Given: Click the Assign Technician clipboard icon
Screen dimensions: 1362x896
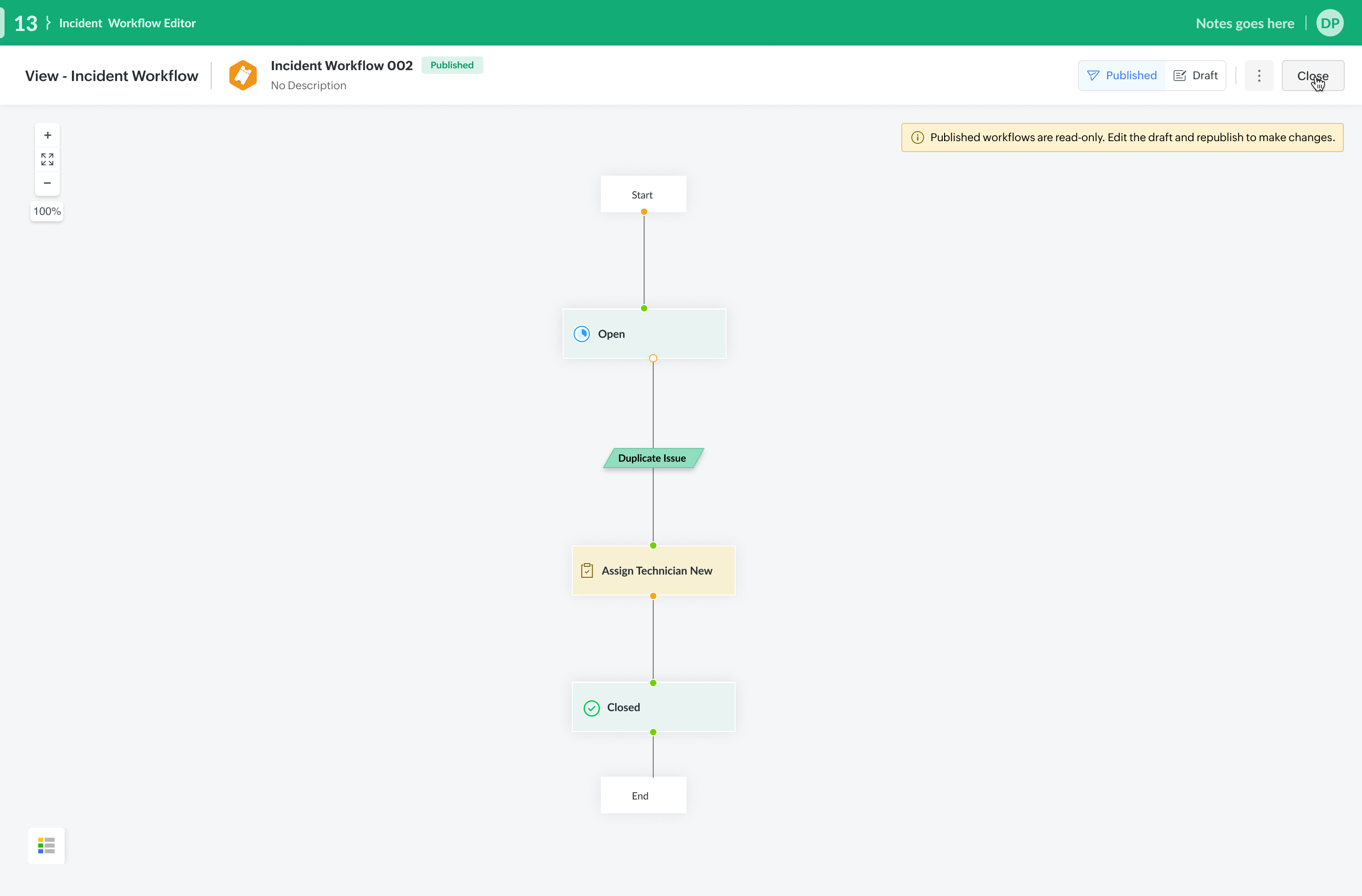Looking at the screenshot, I should pos(587,570).
